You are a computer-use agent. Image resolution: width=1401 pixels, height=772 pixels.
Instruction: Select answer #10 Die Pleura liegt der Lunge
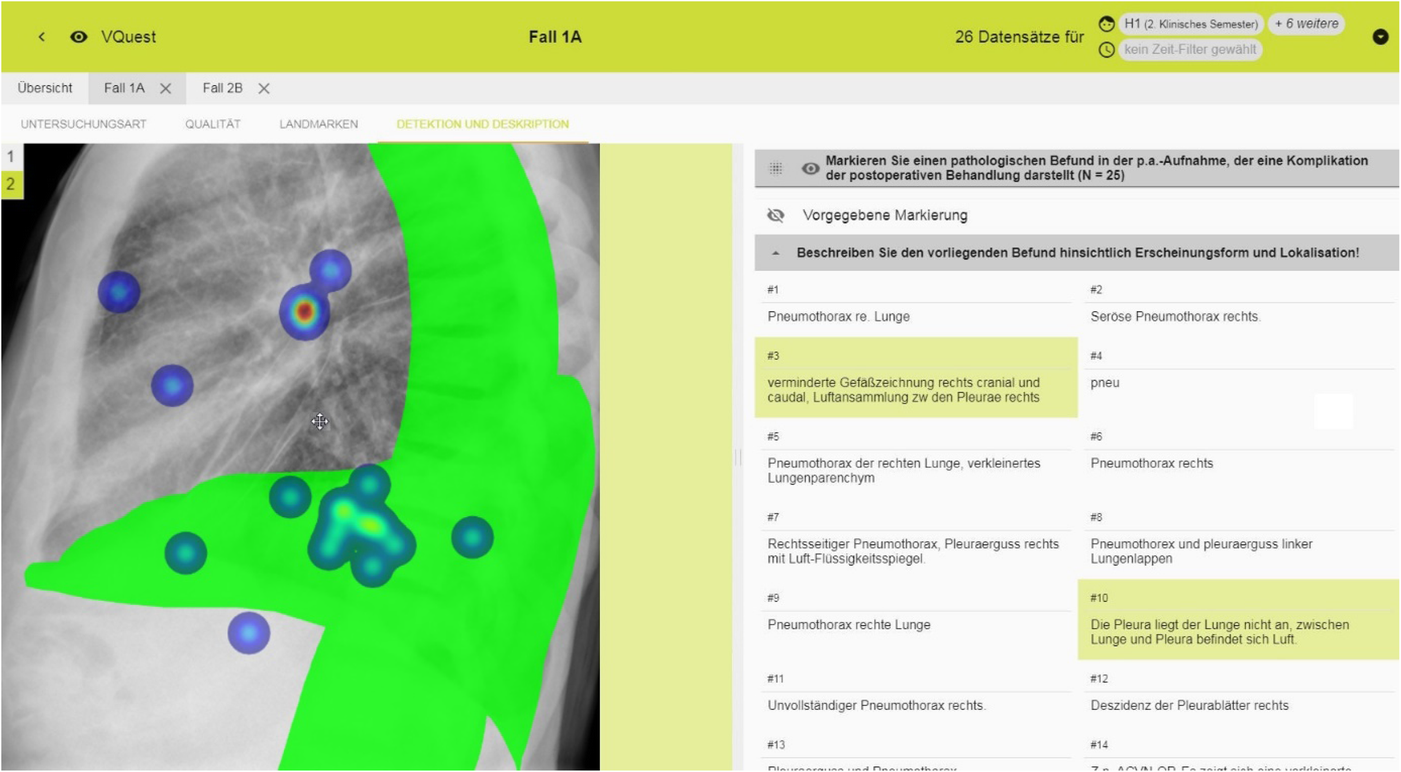click(x=1238, y=620)
